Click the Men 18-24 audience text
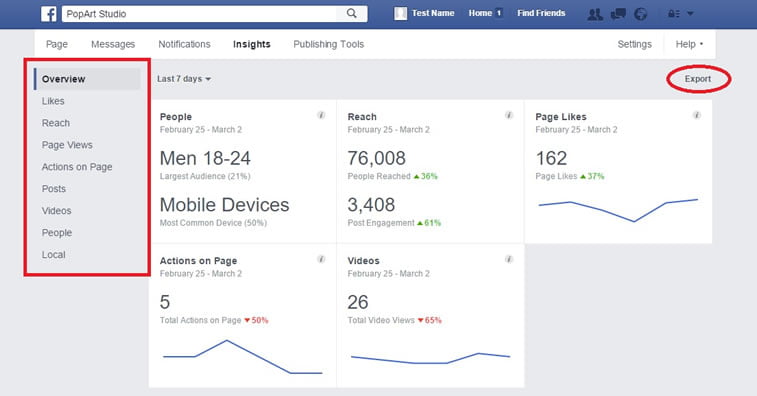The image size is (757, 396). [x=205, y=158]
